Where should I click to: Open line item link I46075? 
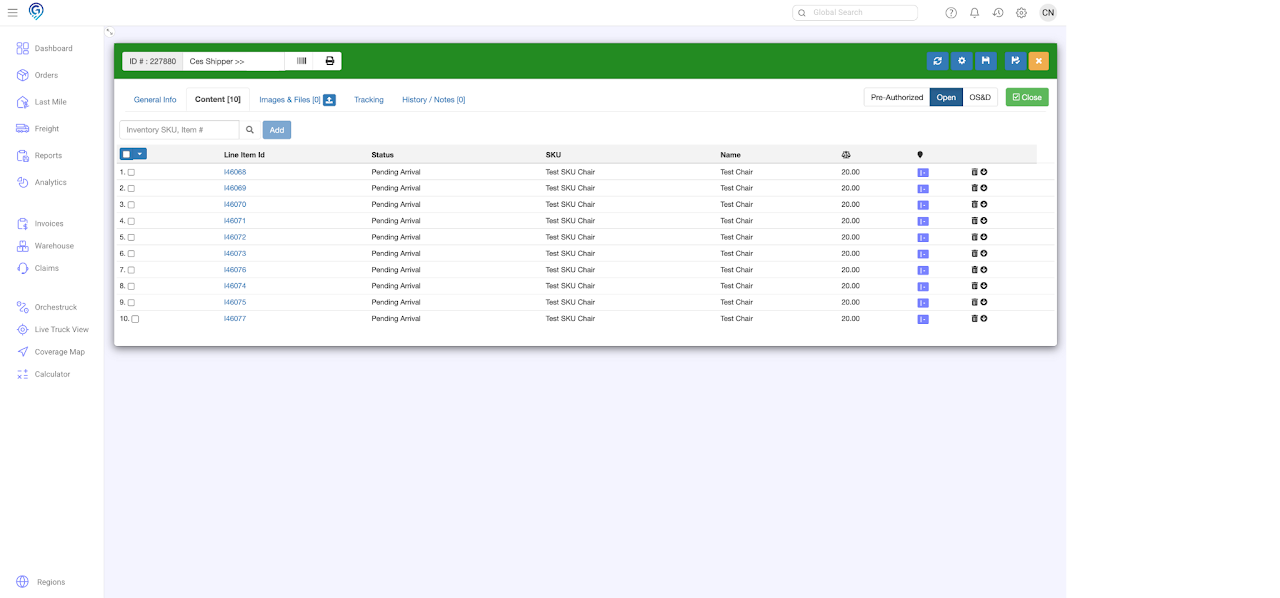[x=235, y=302]
